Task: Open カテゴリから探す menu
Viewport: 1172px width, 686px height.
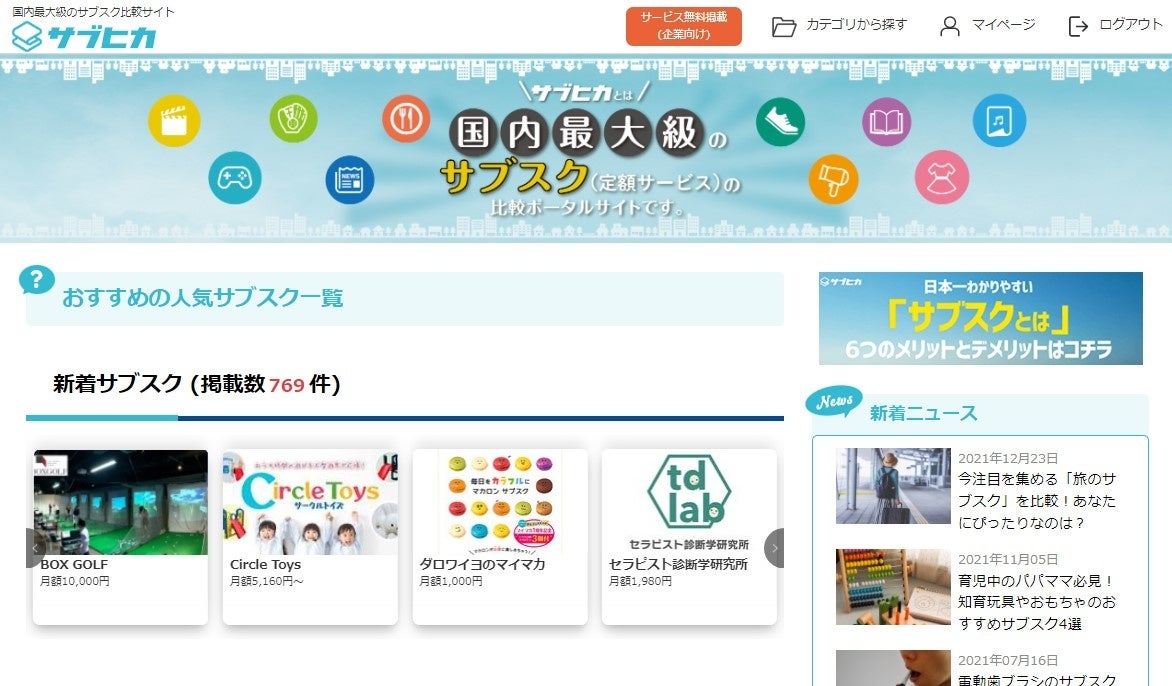Action: point(856,25)
